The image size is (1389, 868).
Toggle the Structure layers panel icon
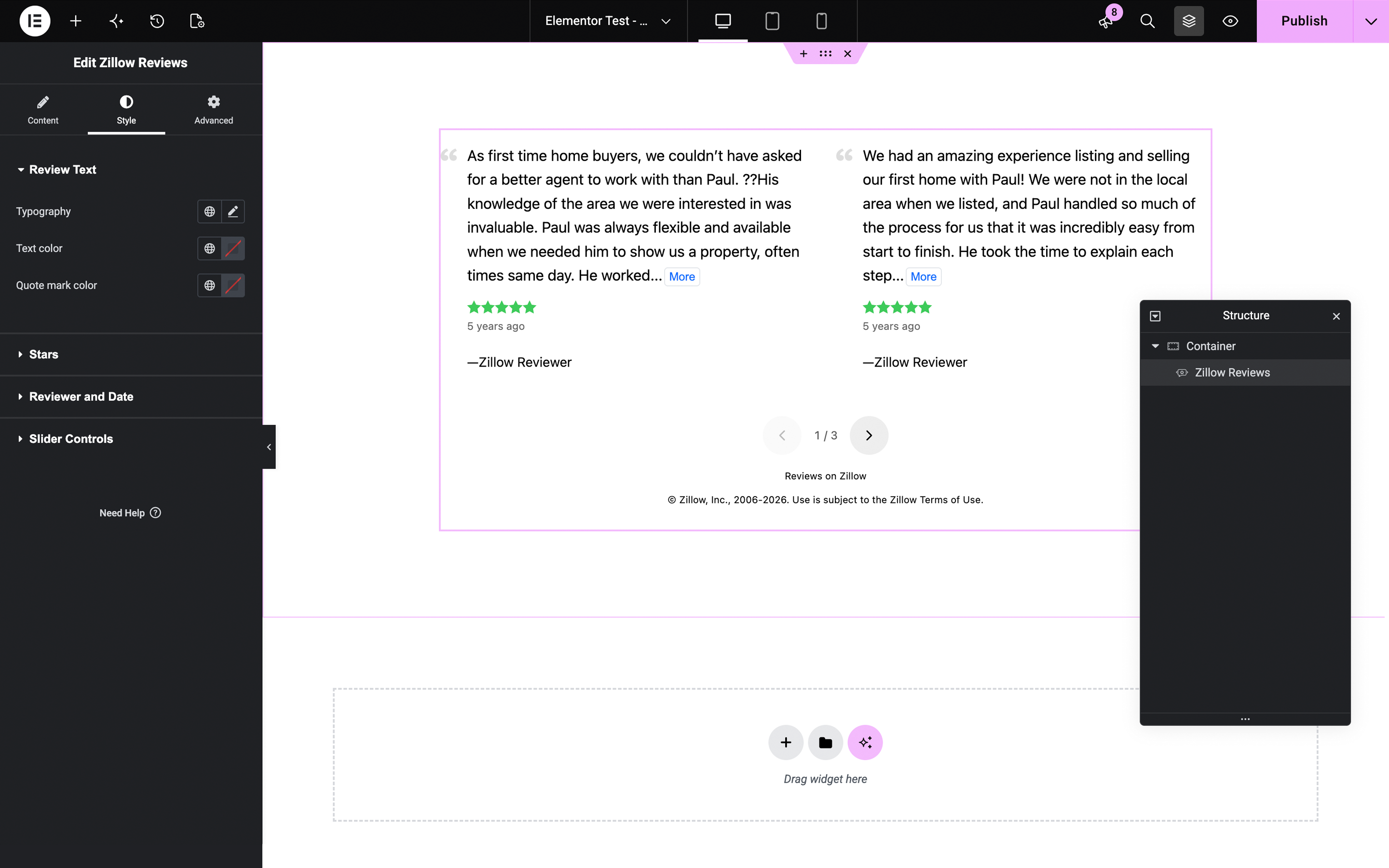tap(1189, 21)
